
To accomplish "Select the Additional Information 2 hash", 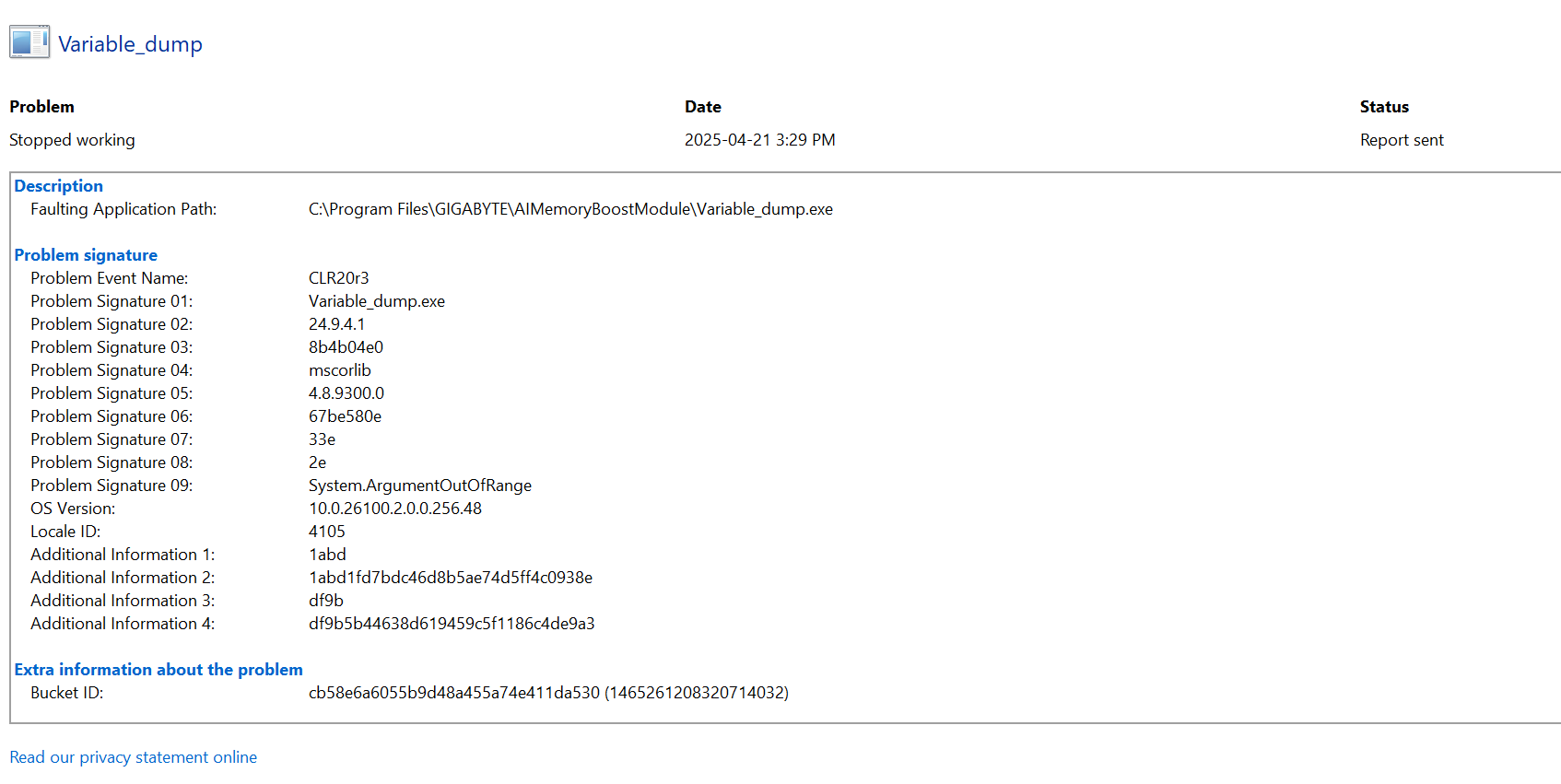I will coord(451,578).
